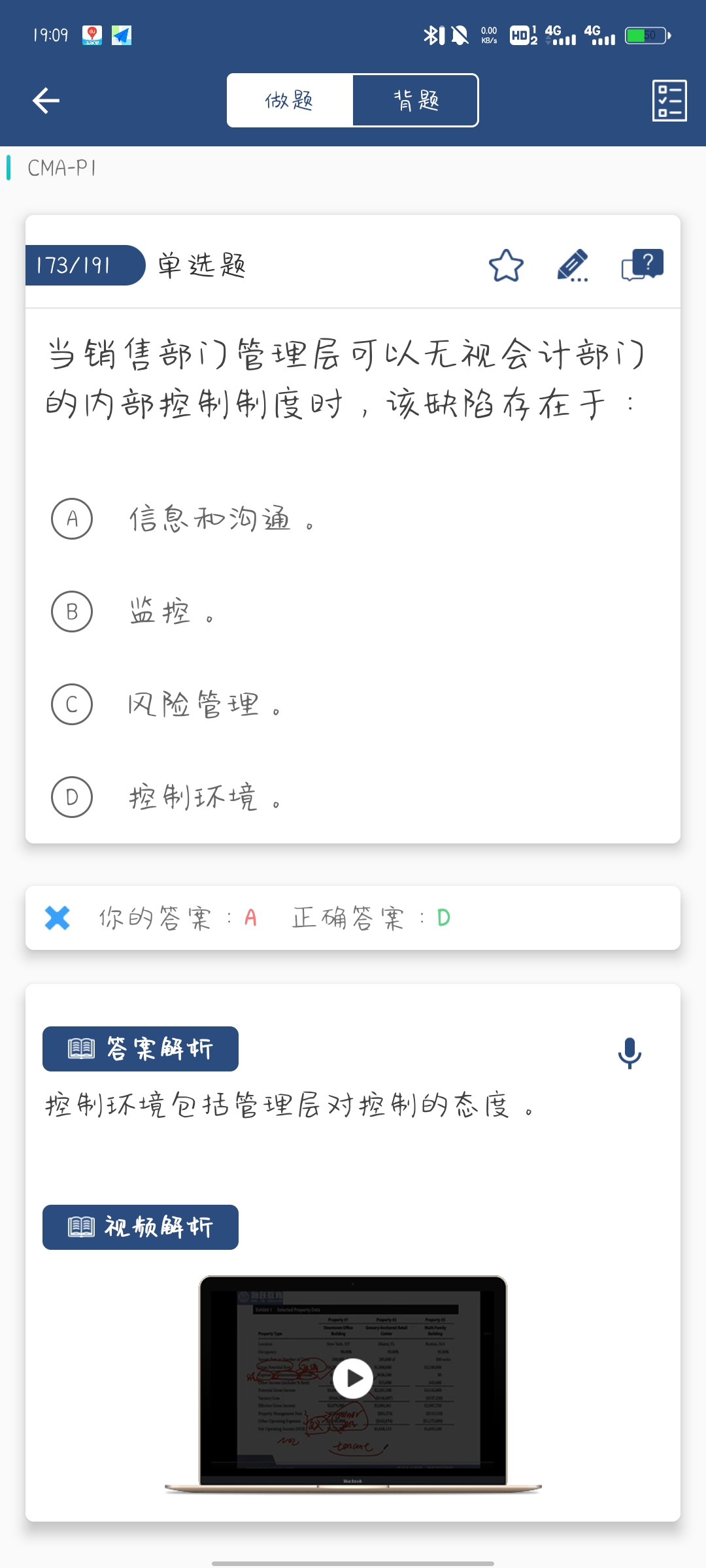
Task: Favorite this question with the star icon
Action: click(x=506, y=265)
